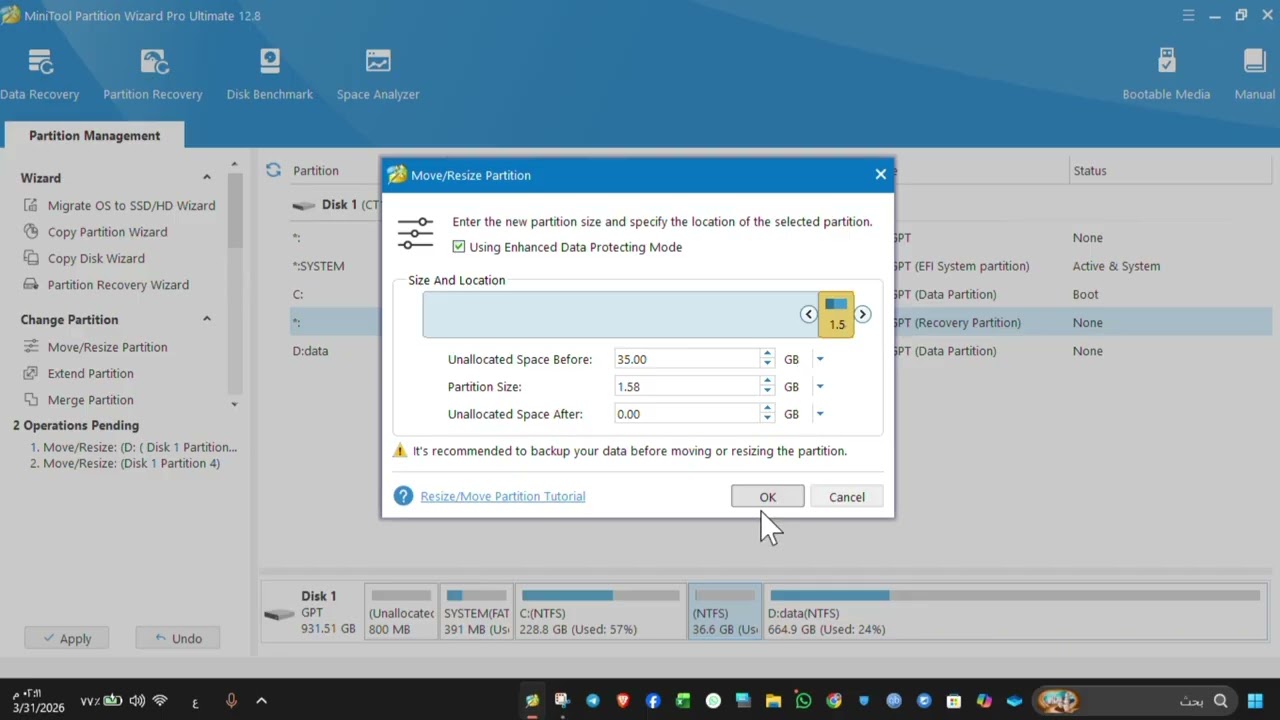Select the Unallocated 800 MB disk map block
This screenshot has height=720, width=1280.
click(401, 612)
